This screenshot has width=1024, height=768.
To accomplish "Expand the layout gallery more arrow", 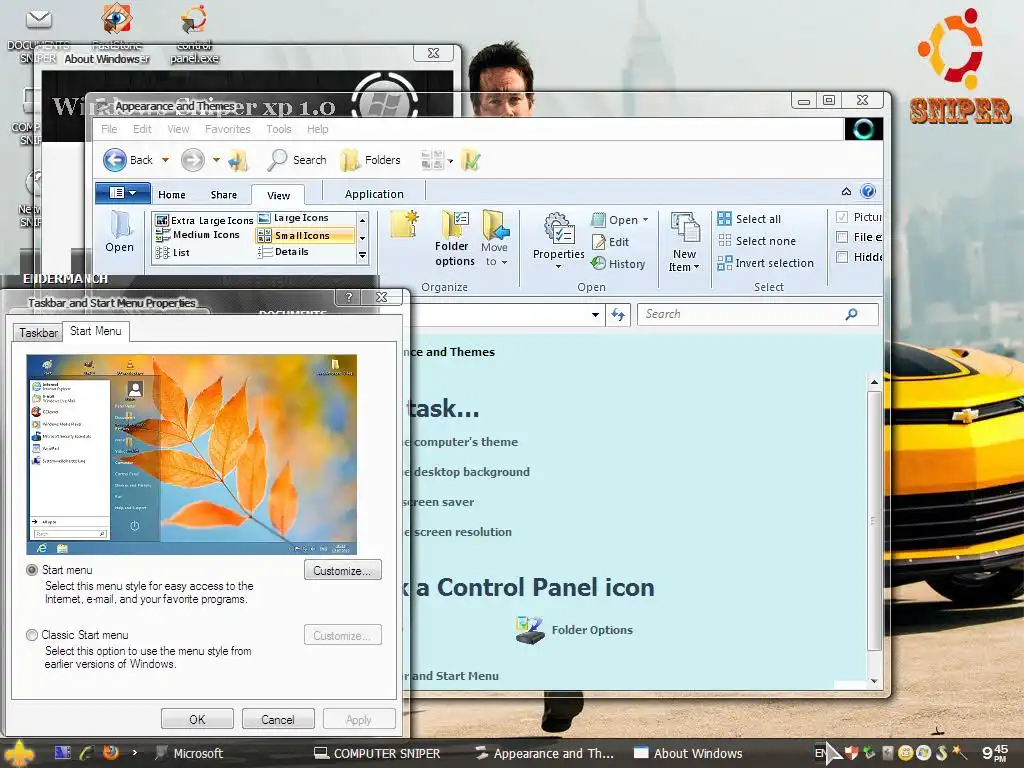I will click(x=362, y=255).
